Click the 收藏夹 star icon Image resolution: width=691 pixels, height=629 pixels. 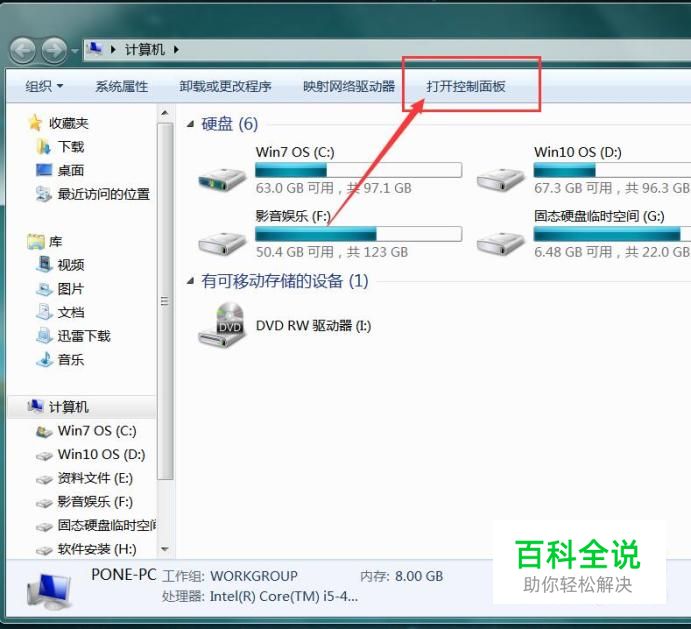point(35,123)
